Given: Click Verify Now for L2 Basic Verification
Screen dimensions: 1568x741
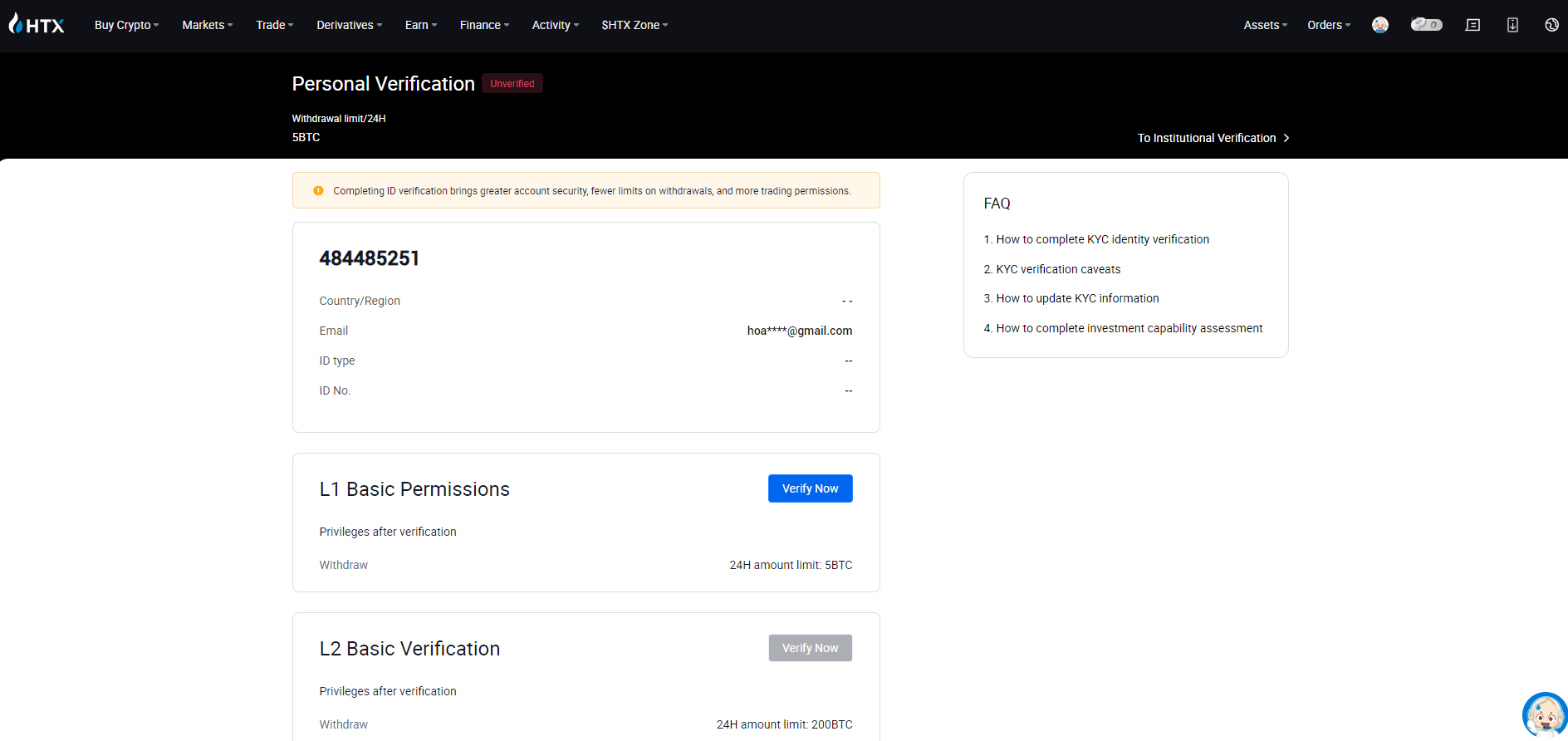Looking at the screenshot, I should pyautogui.click(x=811, y=648).
